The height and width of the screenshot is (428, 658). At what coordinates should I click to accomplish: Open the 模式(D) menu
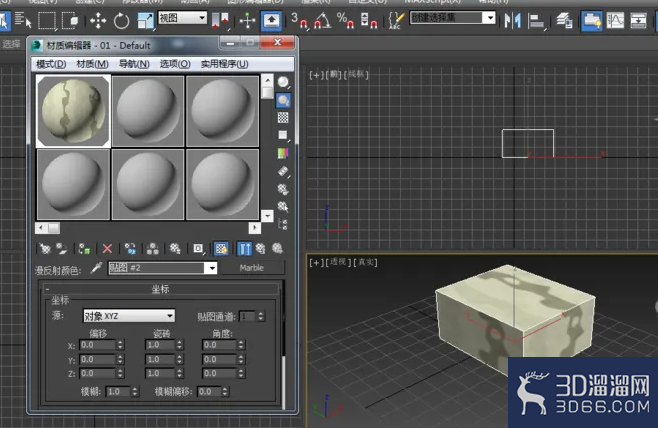[51, 64]
